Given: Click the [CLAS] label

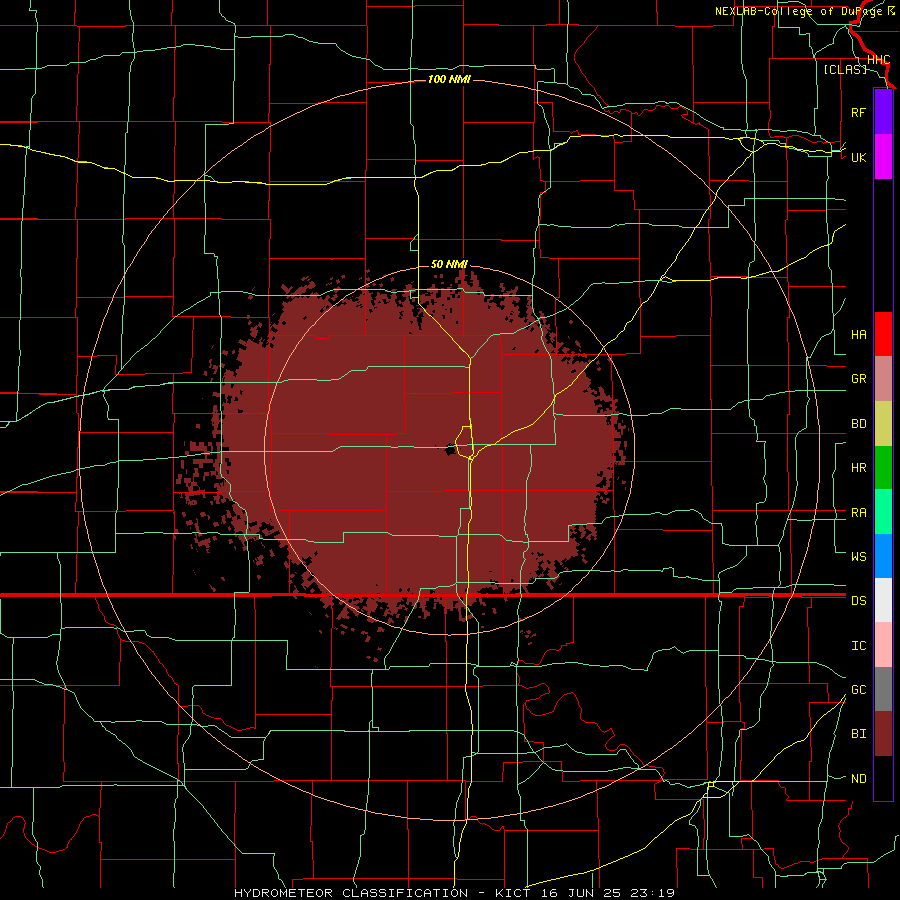Looking at the screenshot, I should click(x=845, y=69).
